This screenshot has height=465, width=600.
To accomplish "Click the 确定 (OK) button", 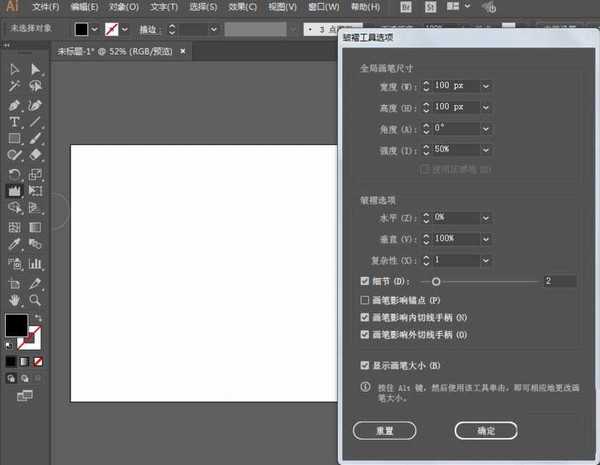I will pyautogui.click(x=485, y=430).
